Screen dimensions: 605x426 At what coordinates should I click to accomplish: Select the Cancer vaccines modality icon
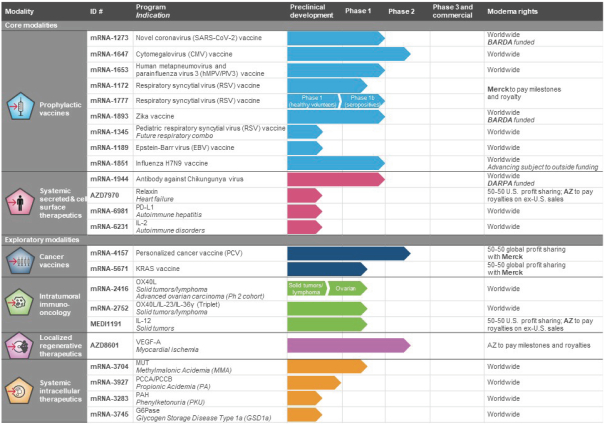21,261
